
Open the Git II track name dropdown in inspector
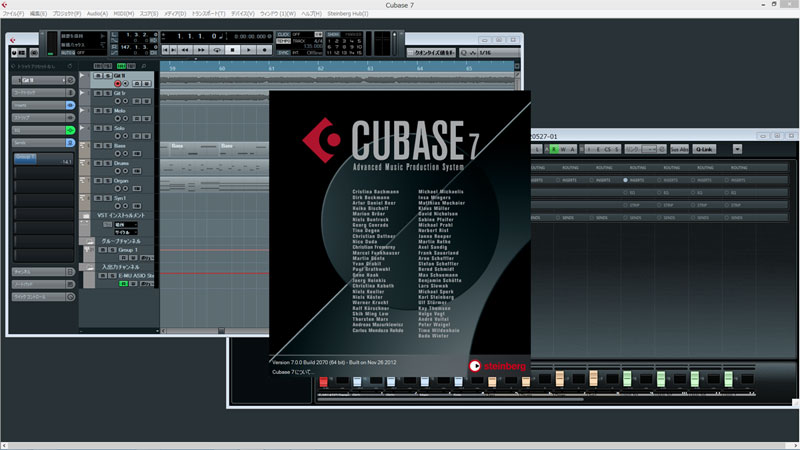click(64, 80)
